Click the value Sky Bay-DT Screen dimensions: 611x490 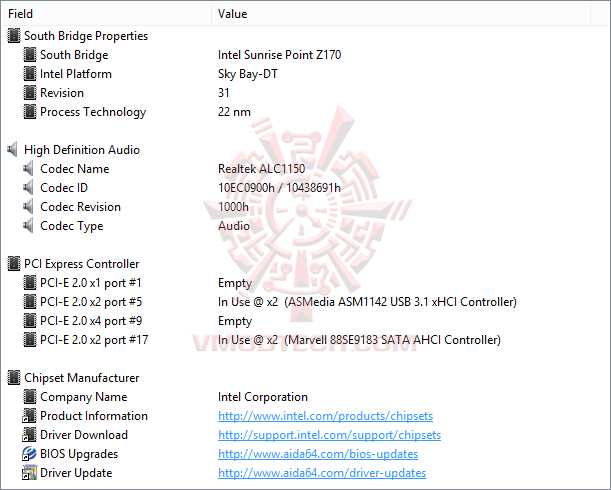[x=247, y=74]
